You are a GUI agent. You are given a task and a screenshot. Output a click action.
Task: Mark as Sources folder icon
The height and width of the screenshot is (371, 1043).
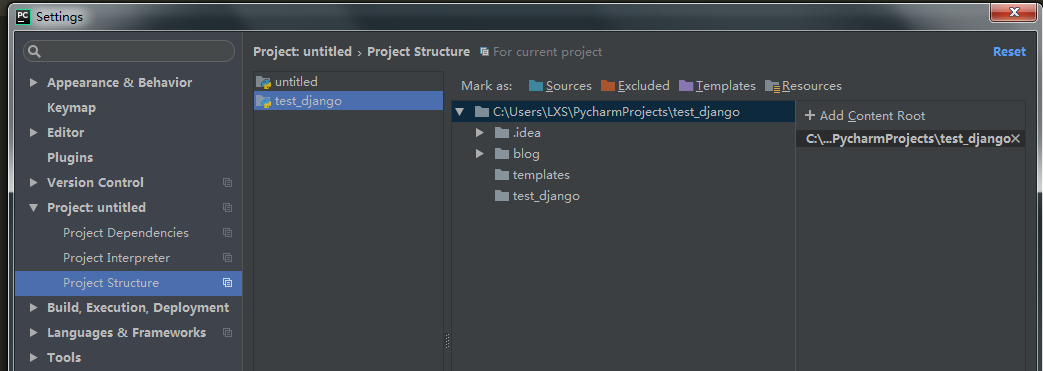click(535, 86)
